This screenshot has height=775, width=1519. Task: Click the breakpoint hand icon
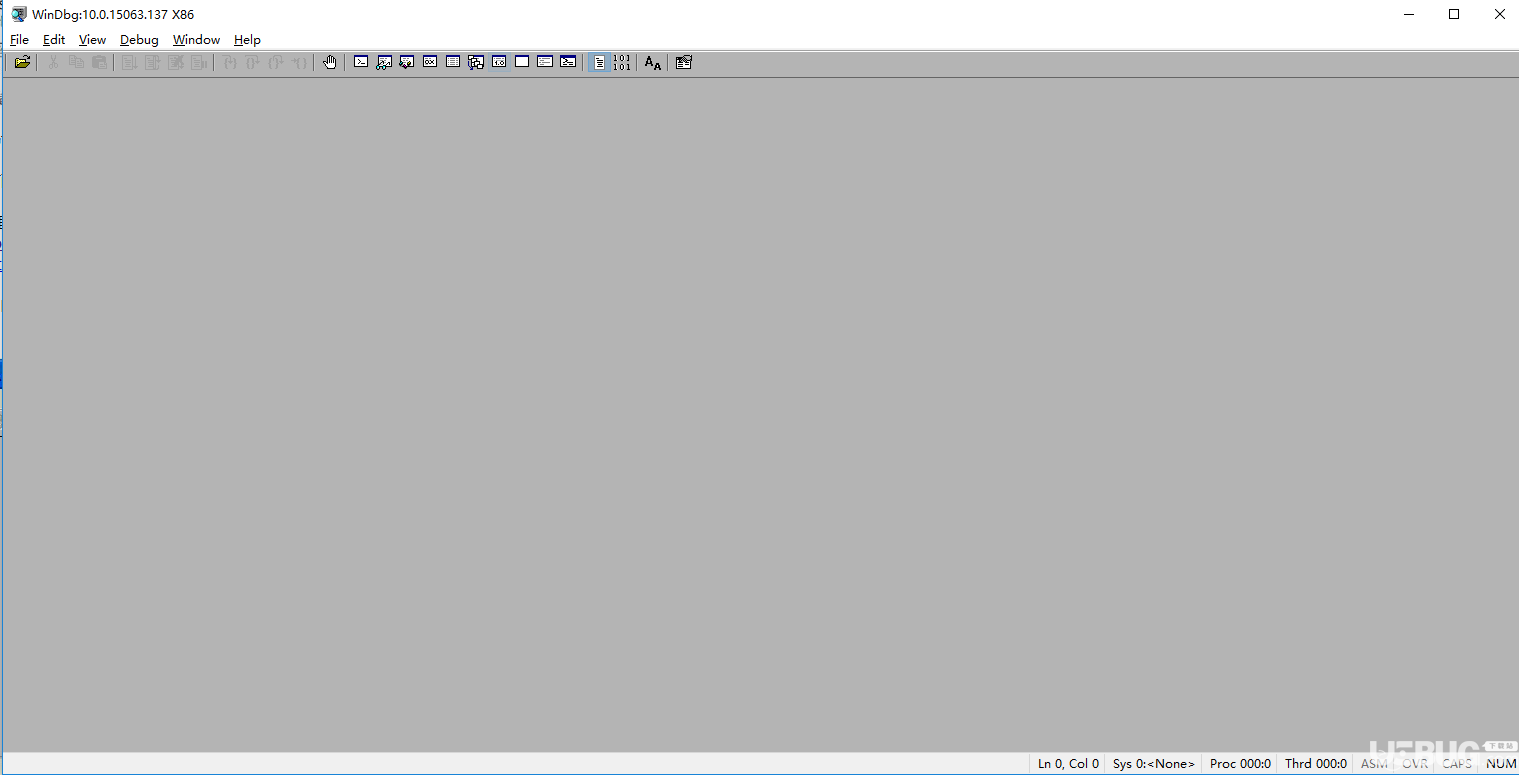(x=330, y=62)
